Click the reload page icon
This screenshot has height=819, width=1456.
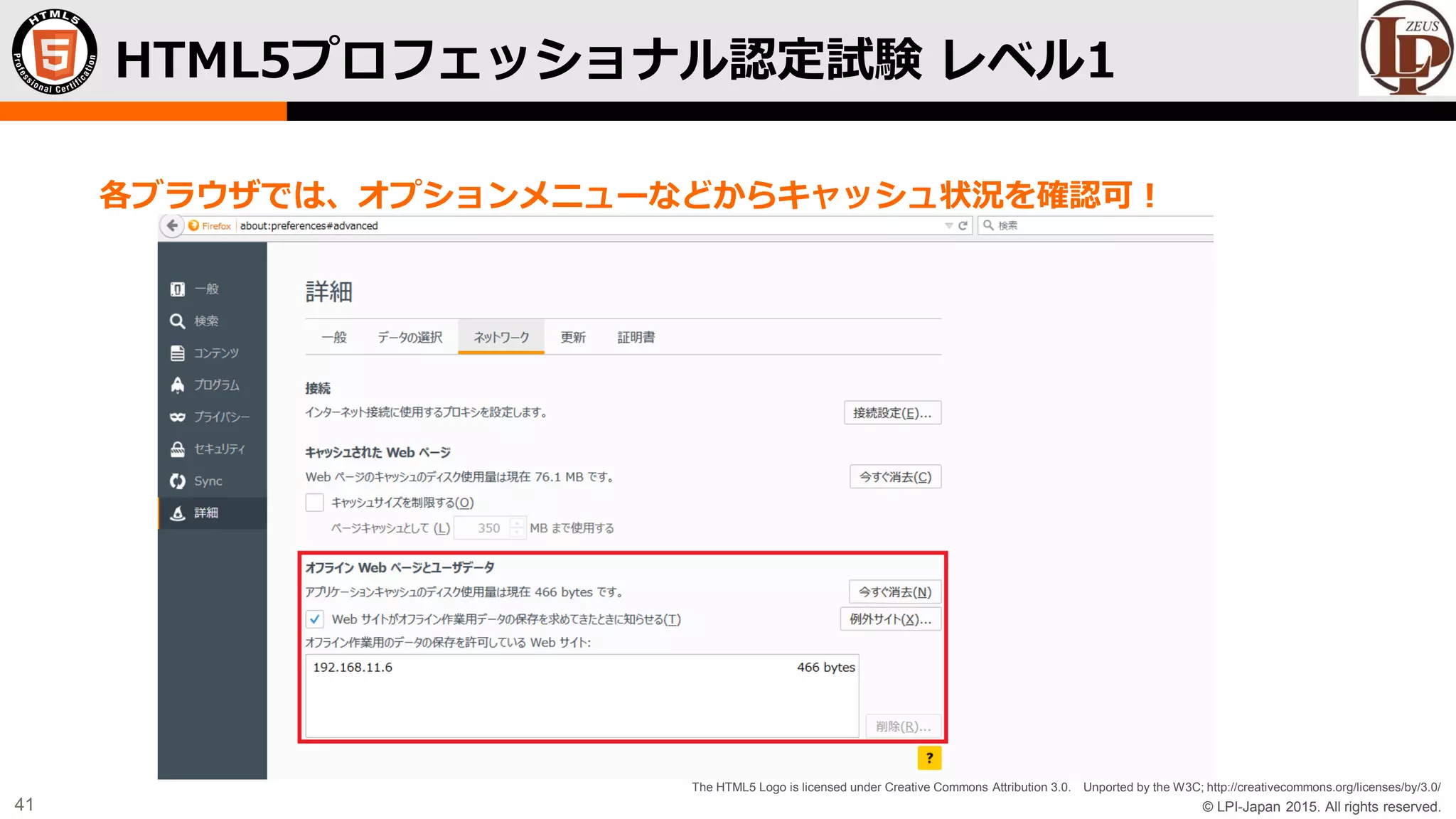(x=963, y=225)
